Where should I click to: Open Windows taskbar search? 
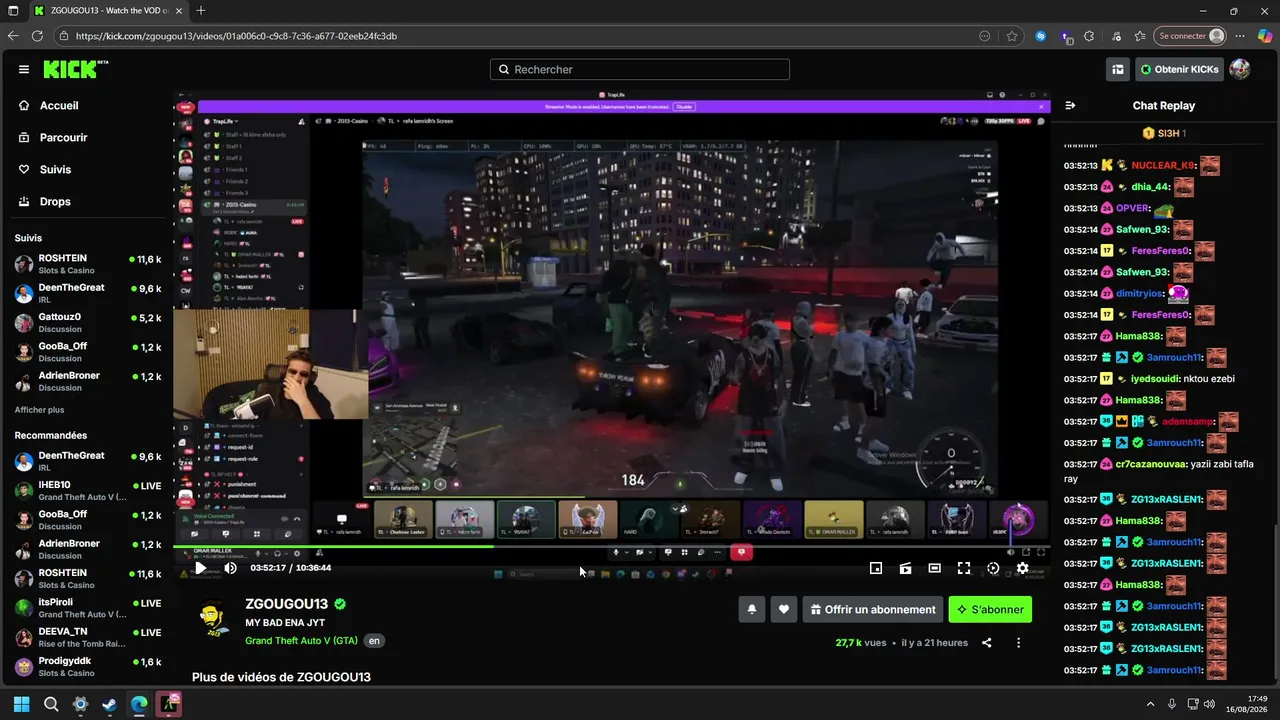(x=51, y=704)
